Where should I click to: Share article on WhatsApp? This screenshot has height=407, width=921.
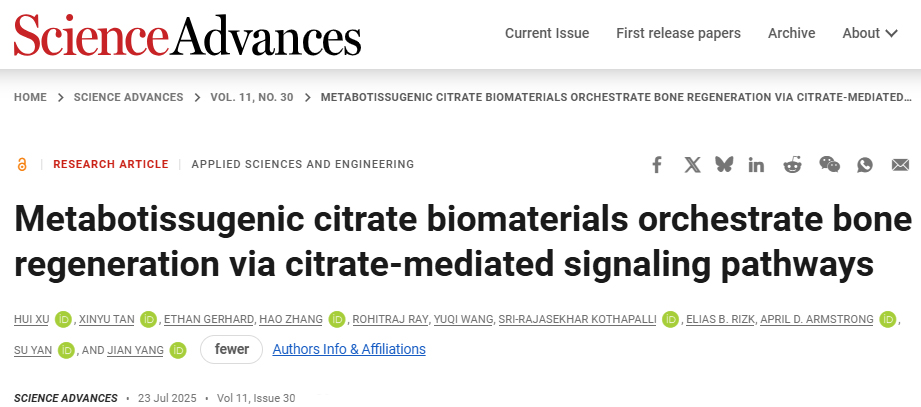point(864,165)
